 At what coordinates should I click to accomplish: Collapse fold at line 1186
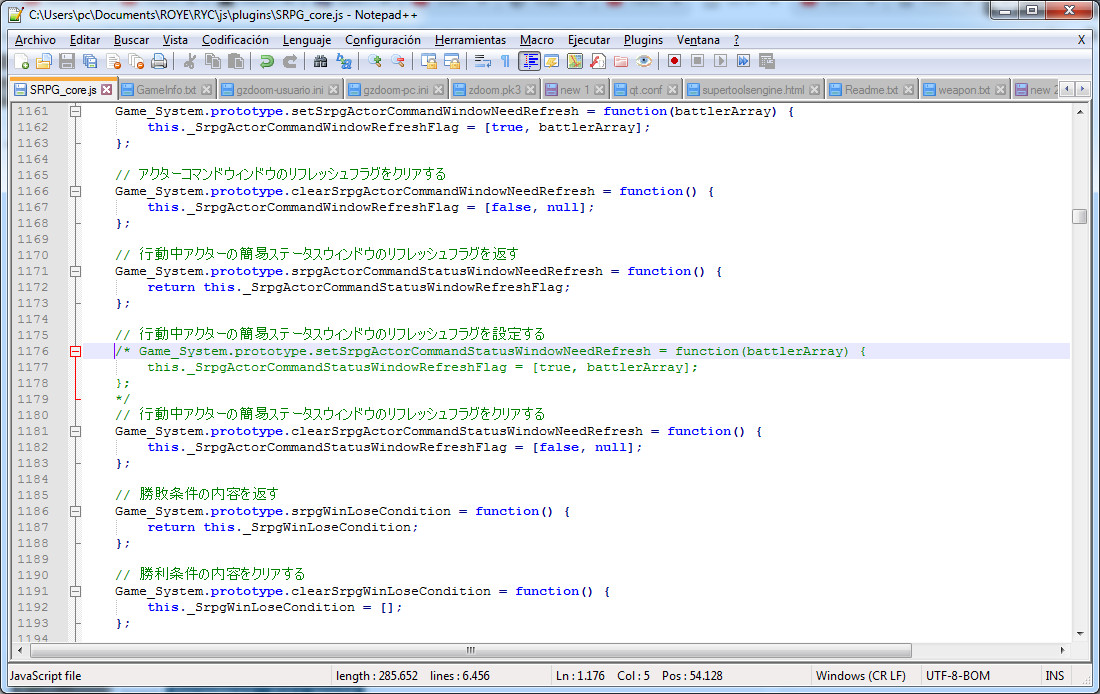click(x=75, y=511)
